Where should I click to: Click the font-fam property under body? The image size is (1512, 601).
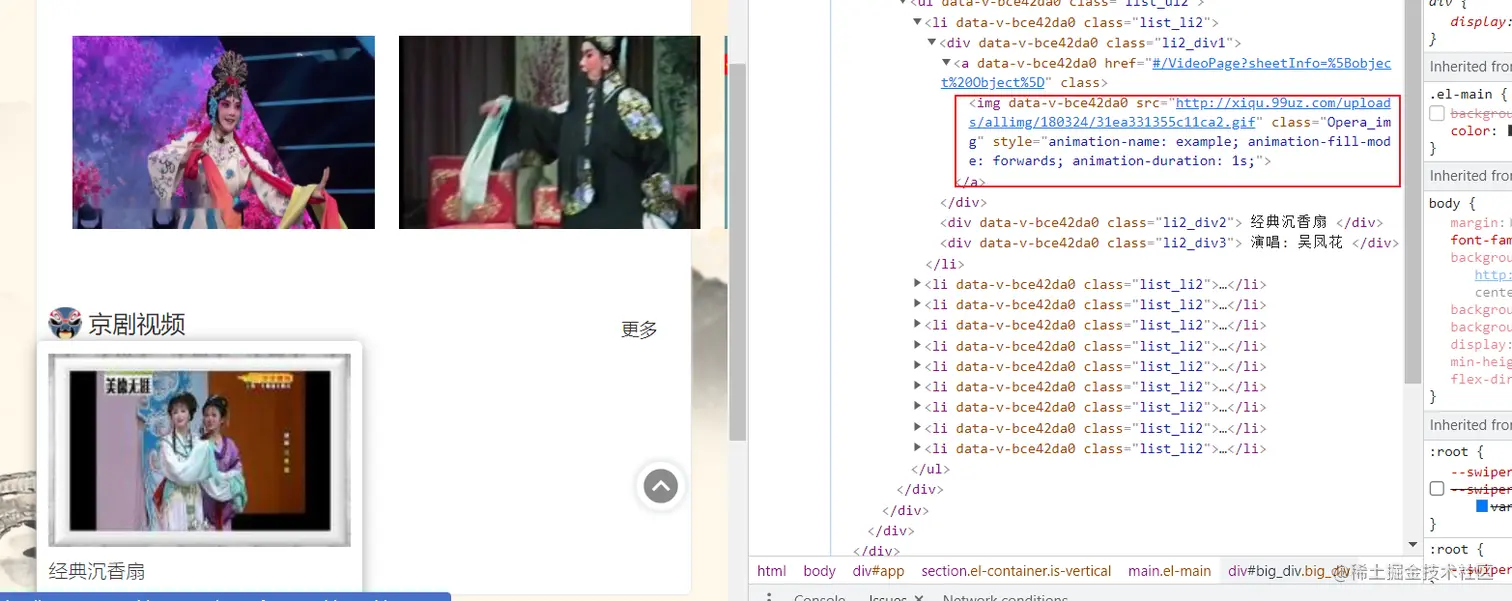[1481, 240]
